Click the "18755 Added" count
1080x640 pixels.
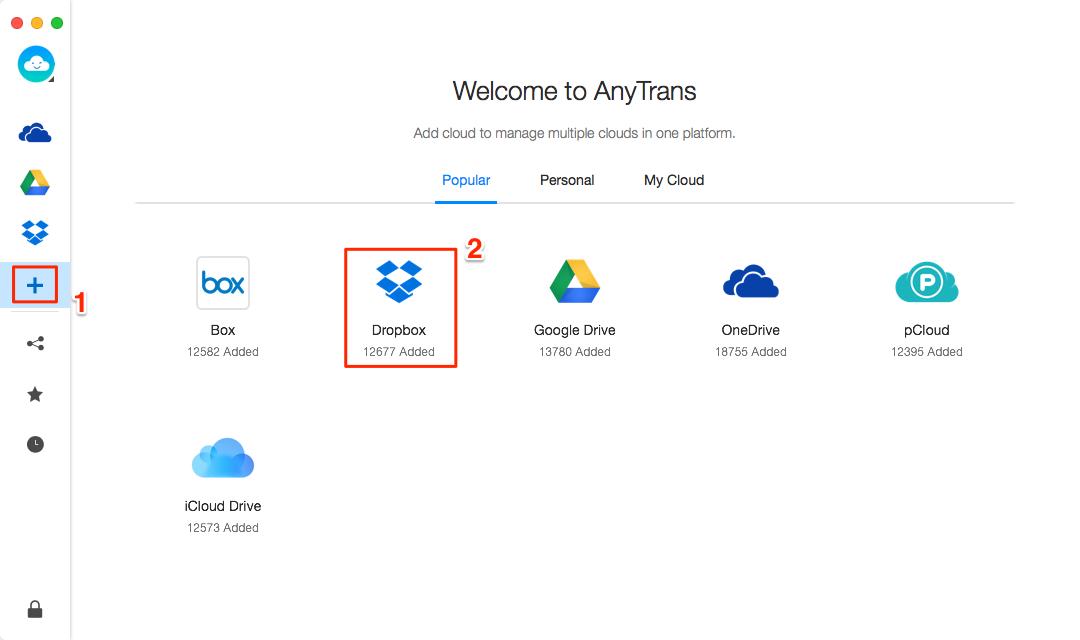point(751,351)
